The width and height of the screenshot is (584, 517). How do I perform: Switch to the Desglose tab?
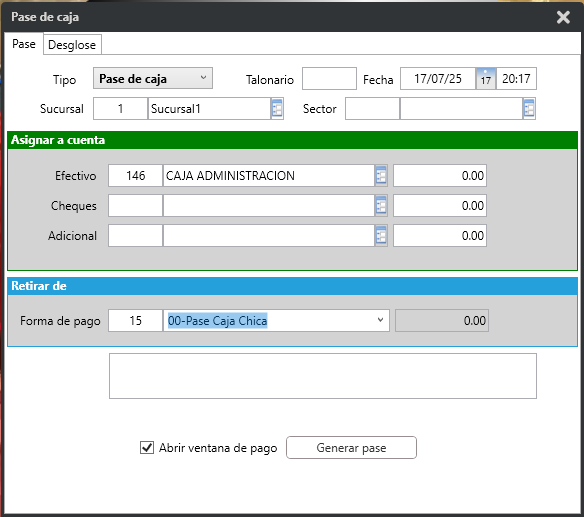click(72, 45)
